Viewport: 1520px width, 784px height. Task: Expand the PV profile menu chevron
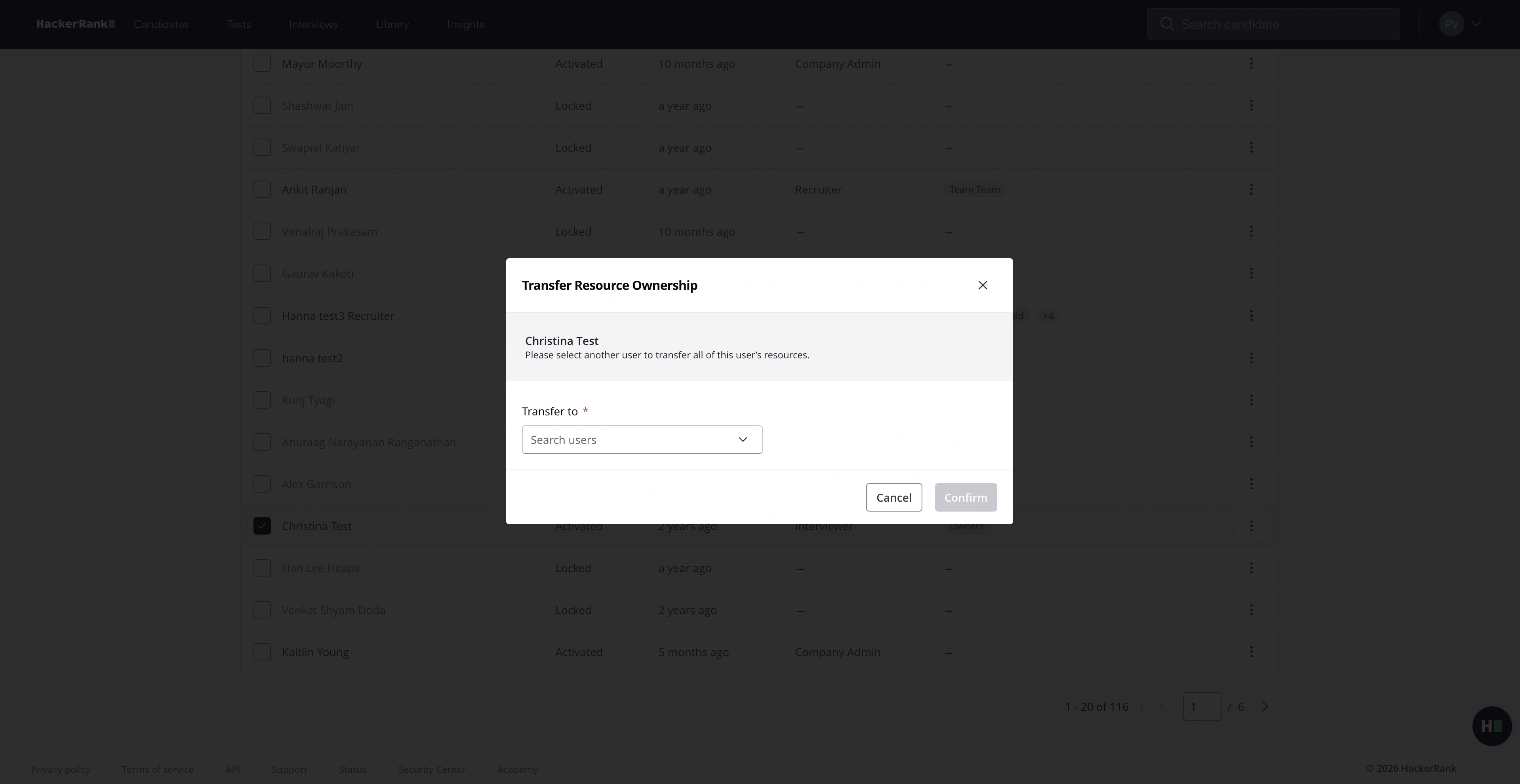(1476, 24)
